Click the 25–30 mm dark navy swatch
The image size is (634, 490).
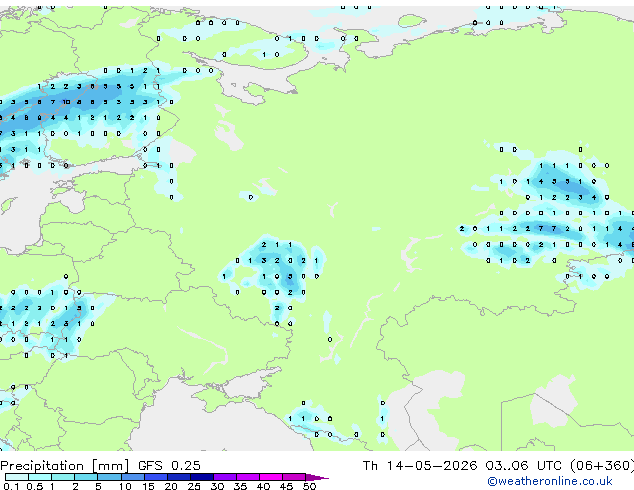[x=201, y=477]
